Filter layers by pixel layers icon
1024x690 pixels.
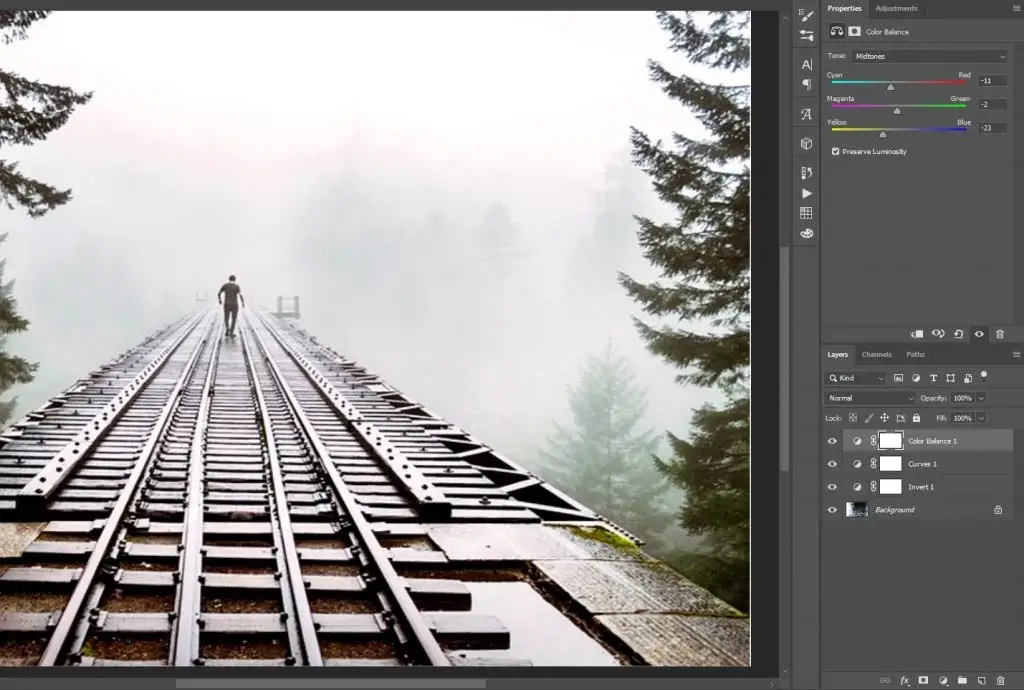(x=899, y=378)
